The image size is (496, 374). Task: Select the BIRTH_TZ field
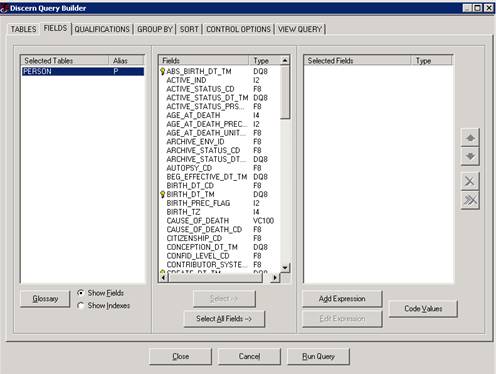pos(183,212)
